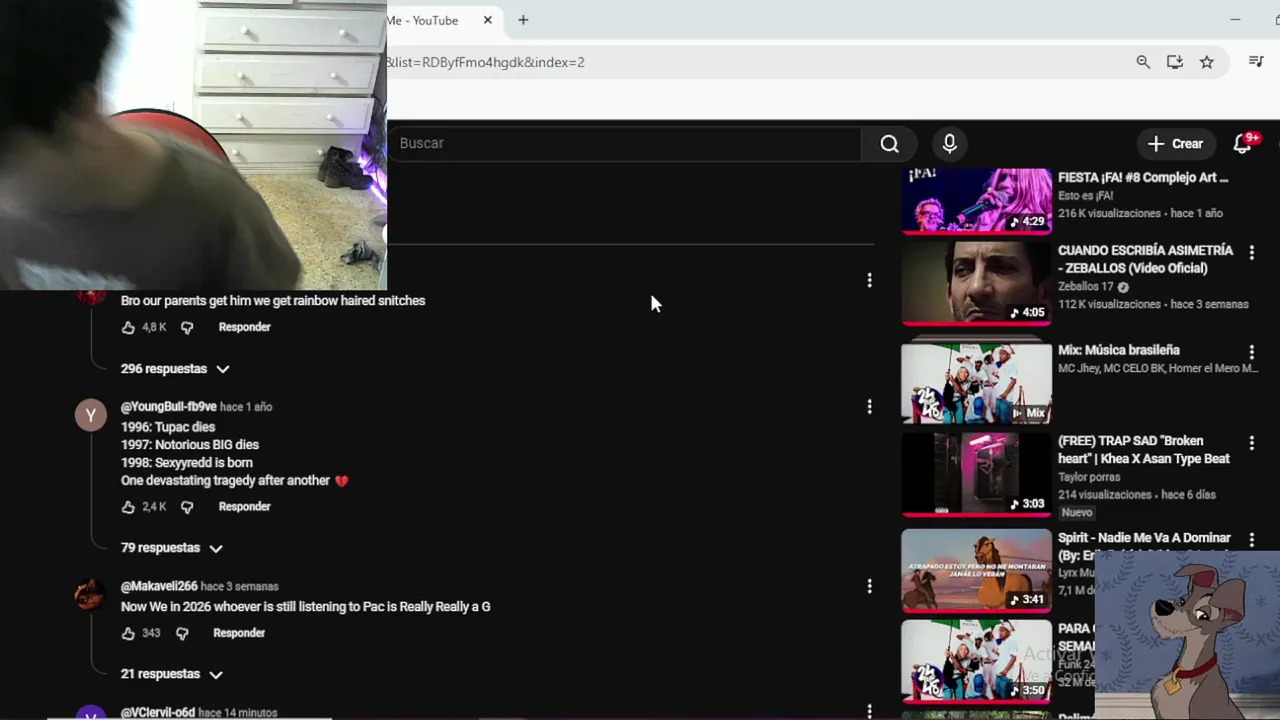This screenshot has height=720, width=1280.
Task: Dislike the @YoungBull-fb9ve comment
Action: point(187,507)
